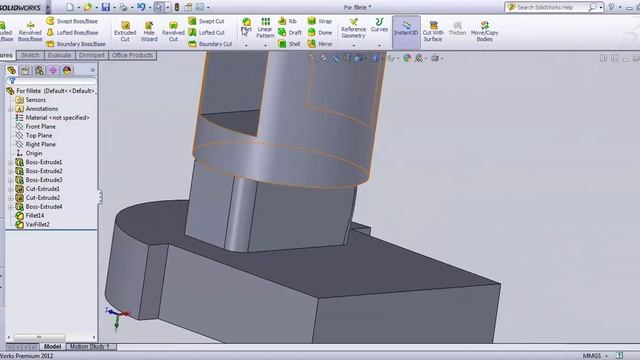Activate the Extruded Cut tool
The width and height of the screenshot is (640, 360).
125,31
